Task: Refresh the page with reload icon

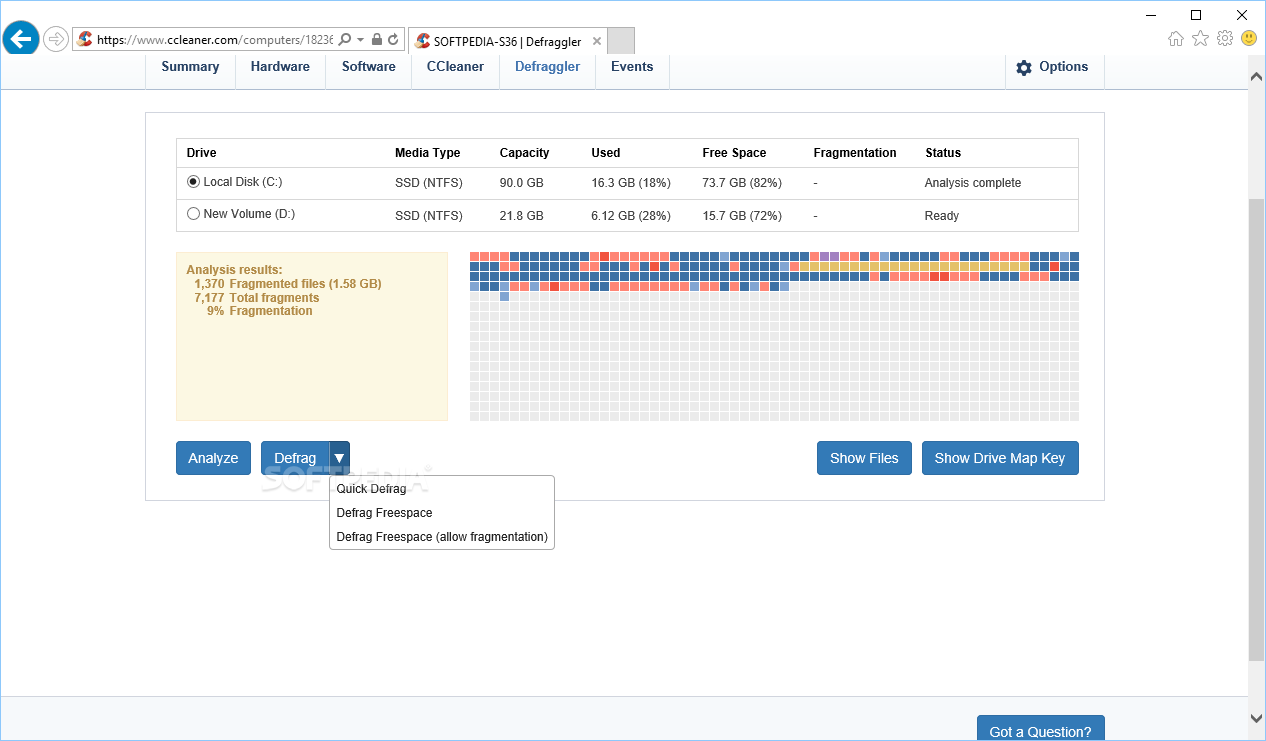Action: tap(393, 40)
